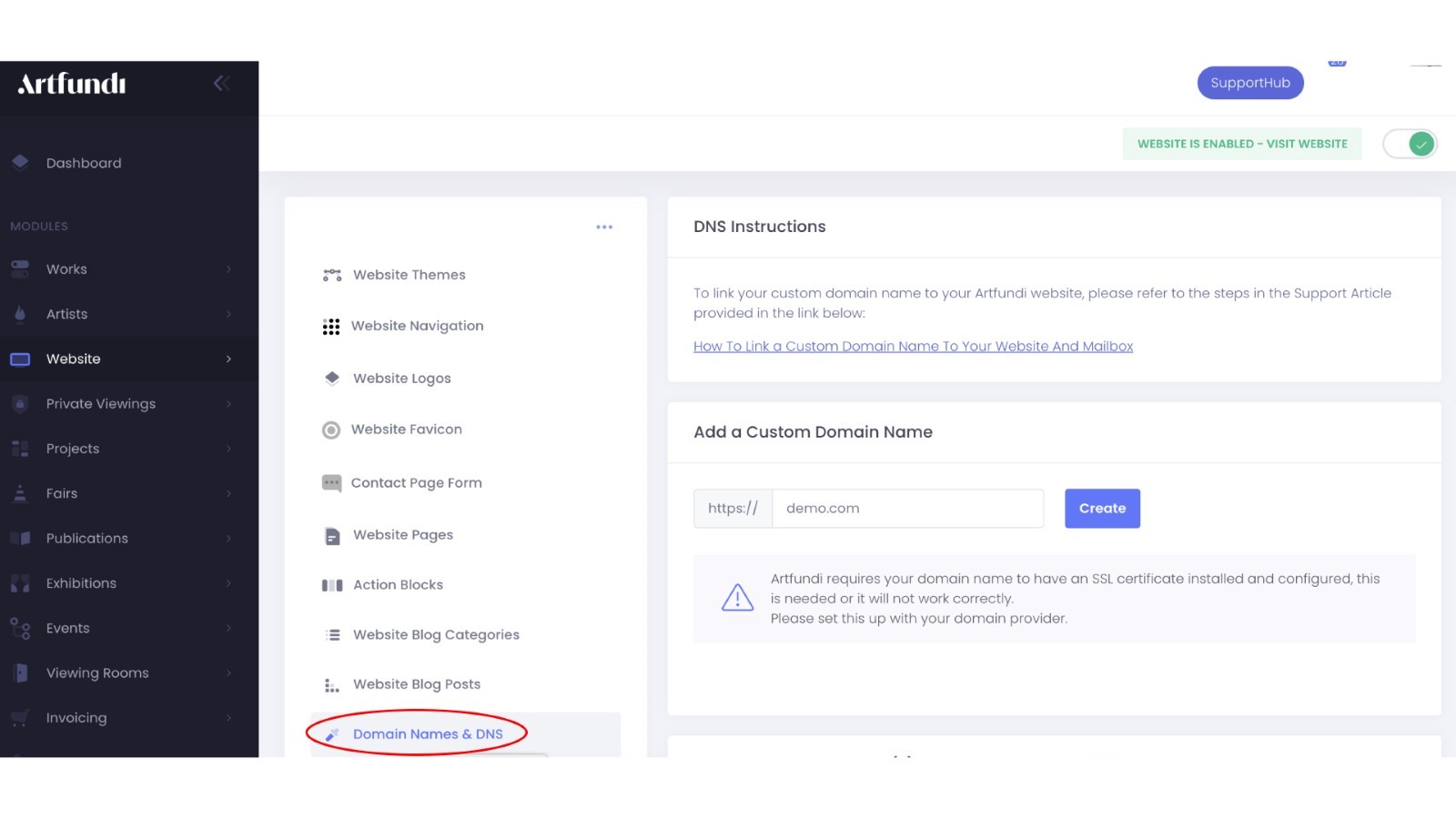Screen dimensions: 1456x819
Task: Click the Create domain button
Action: 1102,509
